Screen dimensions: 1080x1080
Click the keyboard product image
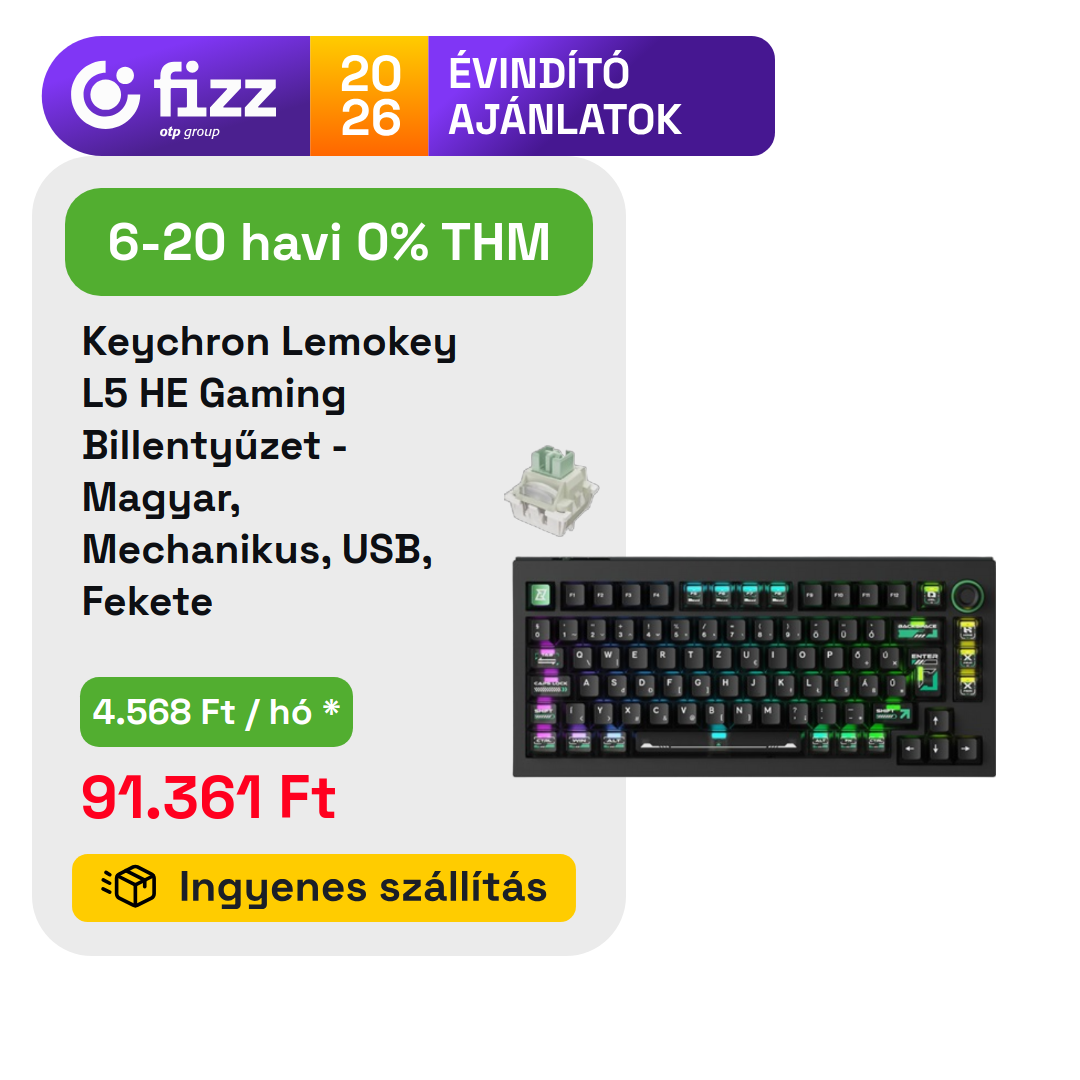click(754, 667)
